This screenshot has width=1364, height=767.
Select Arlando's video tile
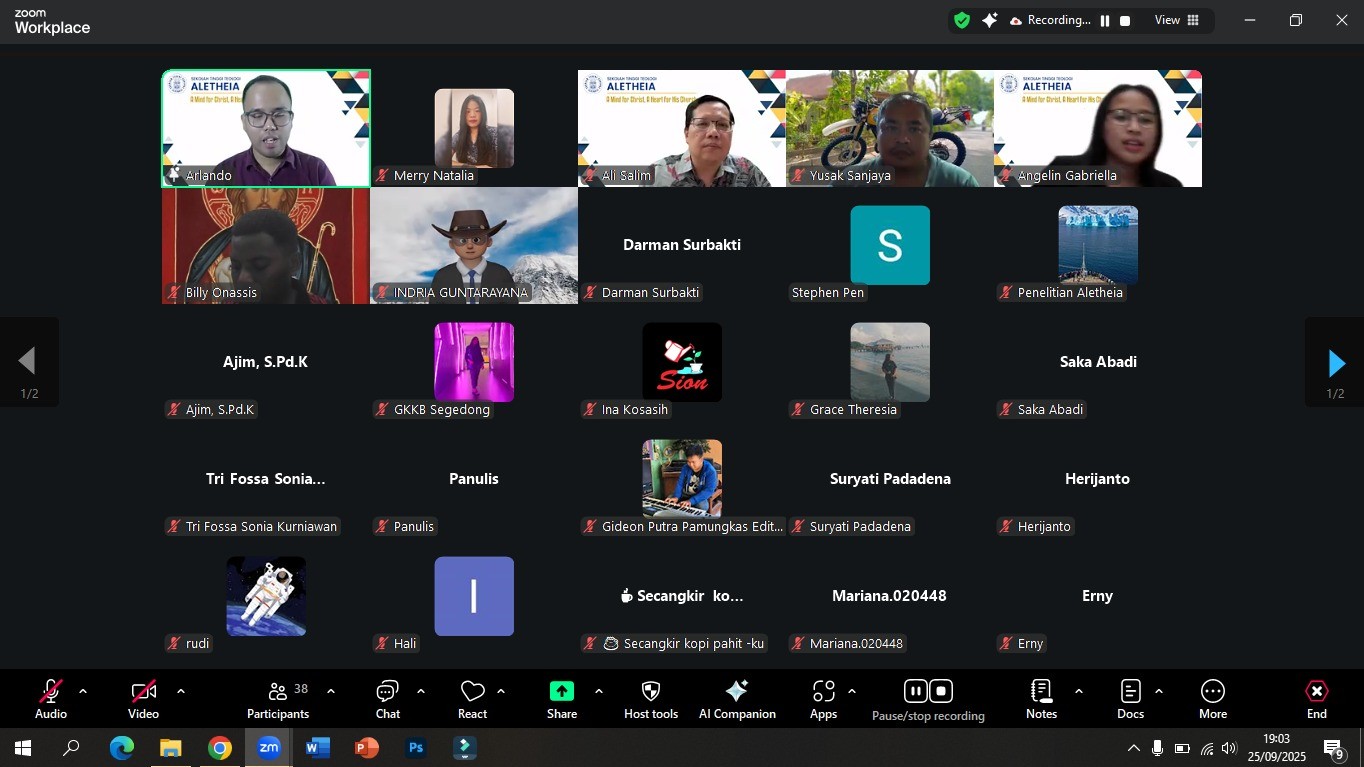[x=266, y=128]
